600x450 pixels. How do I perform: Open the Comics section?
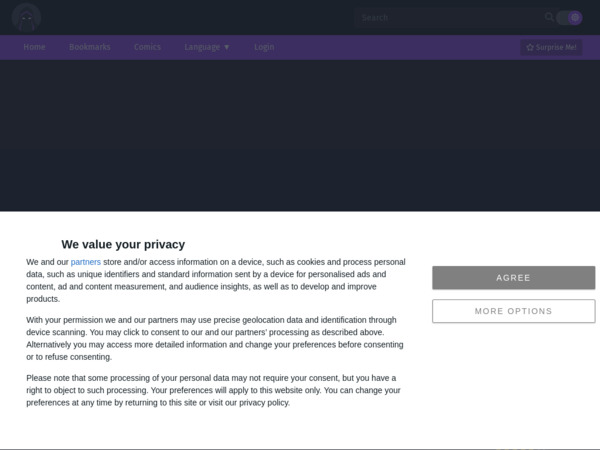pyautogui.click(x=147, y=47)
